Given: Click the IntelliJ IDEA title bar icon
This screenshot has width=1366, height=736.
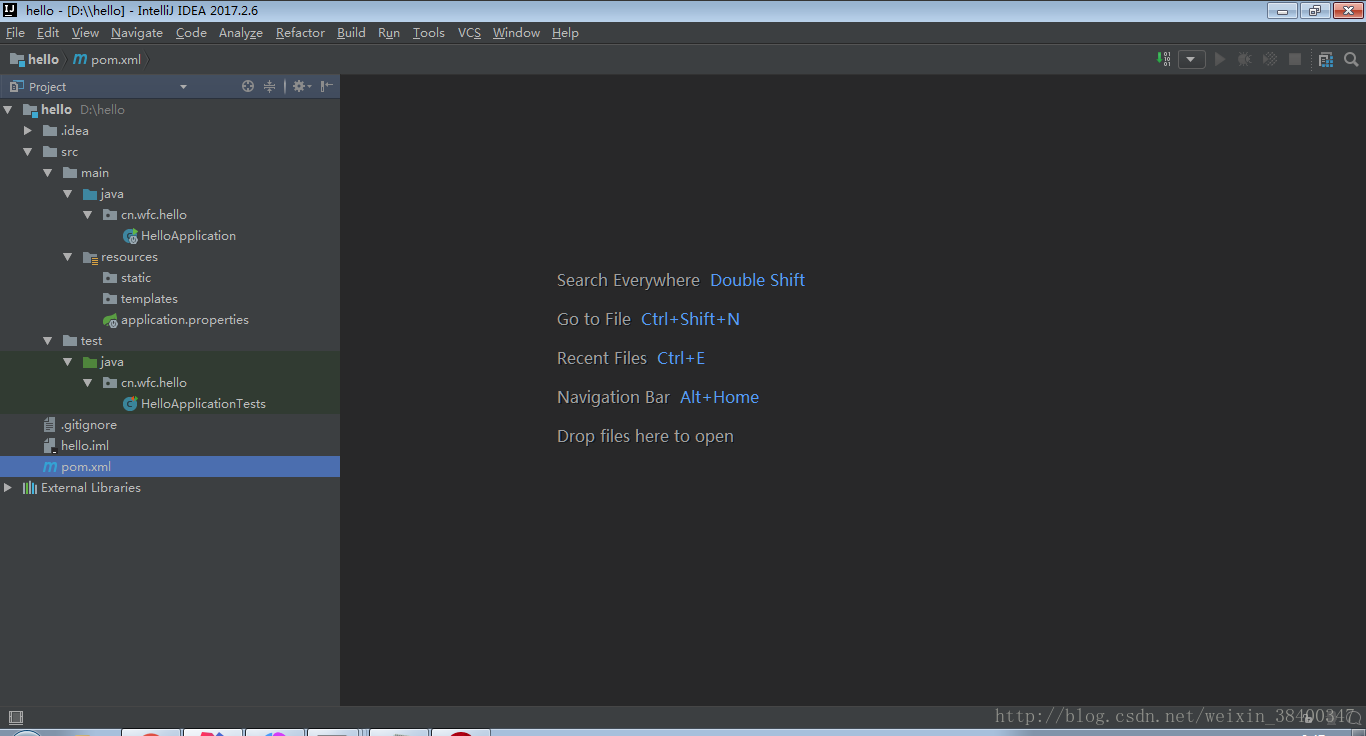Looking at the screenshot, I should (x=10, y=10).
